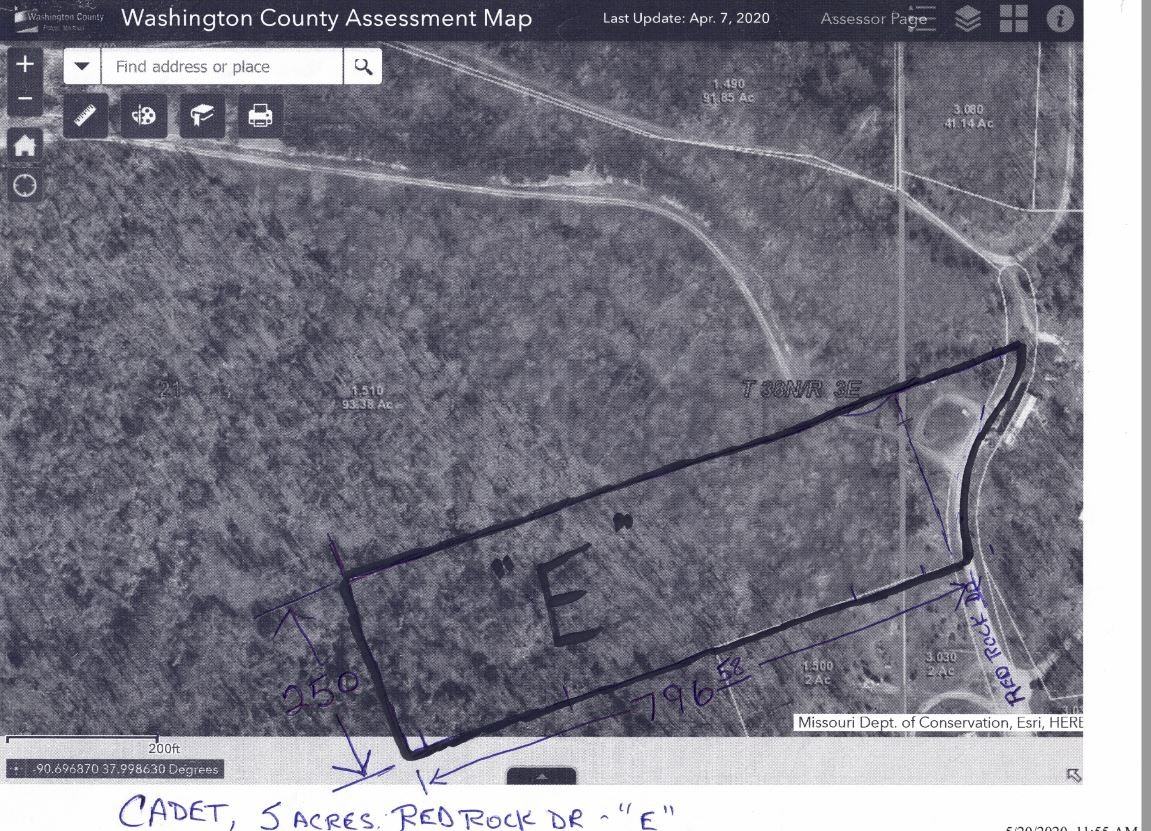The image size is (1151, 831).
Task: Open the Basemap Gallery grid
Action: [x=1013, y=19]
